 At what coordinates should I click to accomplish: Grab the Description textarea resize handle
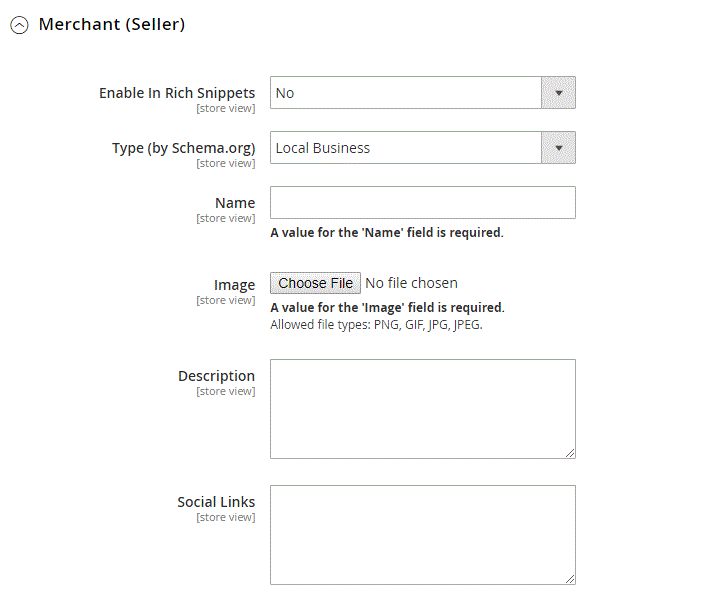point(570,453)
